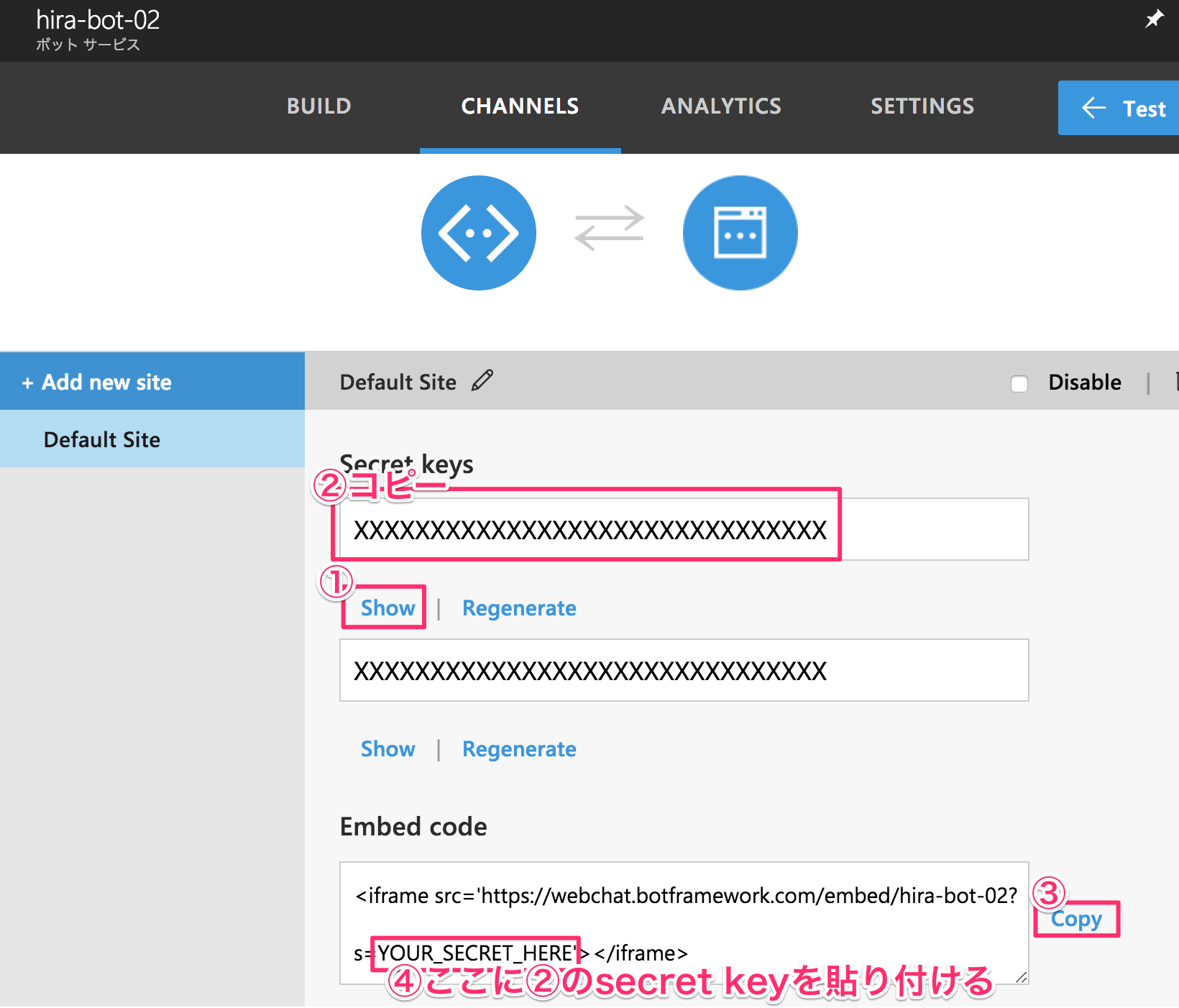1179x1008 pixels.
Task: Select the code channel icon above the site panel
Action: (479, 232)
